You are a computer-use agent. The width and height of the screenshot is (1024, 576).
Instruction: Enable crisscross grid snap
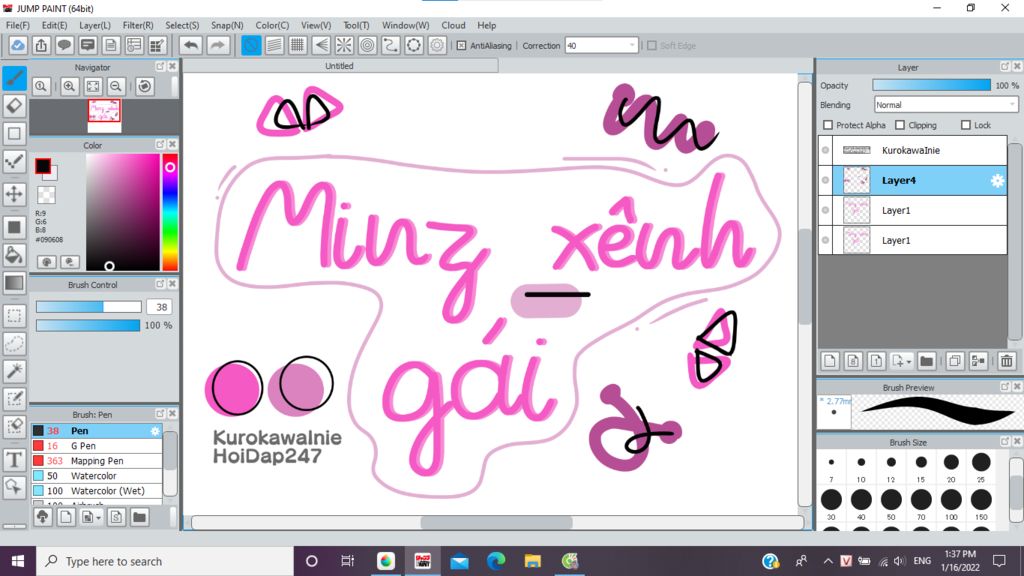point(298,46)
